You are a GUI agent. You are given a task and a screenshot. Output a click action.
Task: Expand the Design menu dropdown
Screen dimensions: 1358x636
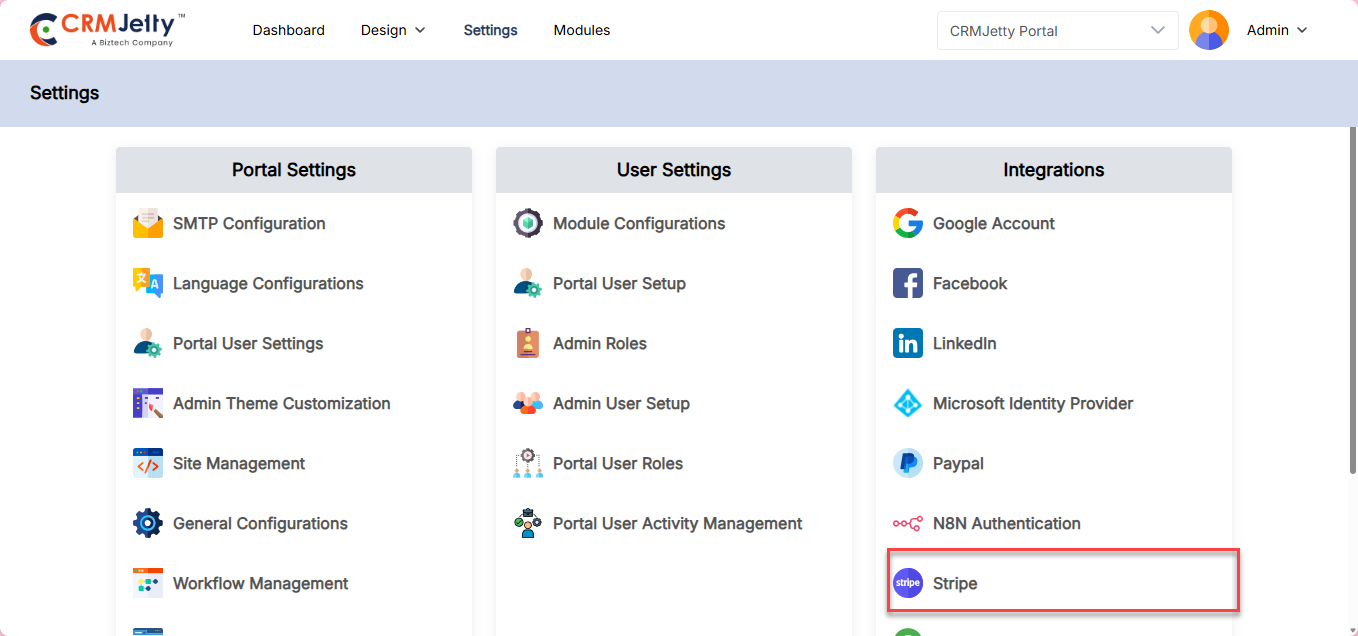click(x=393, y=30)
